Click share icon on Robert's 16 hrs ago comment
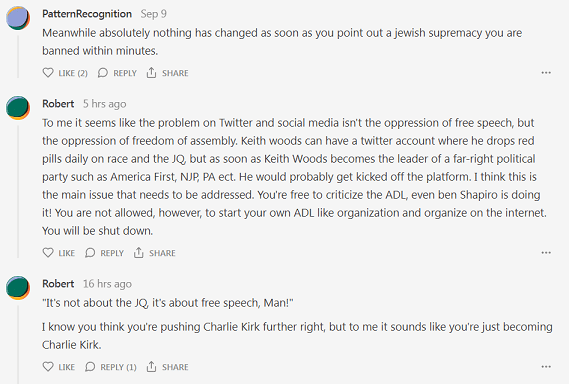 (x=151, y=367)
